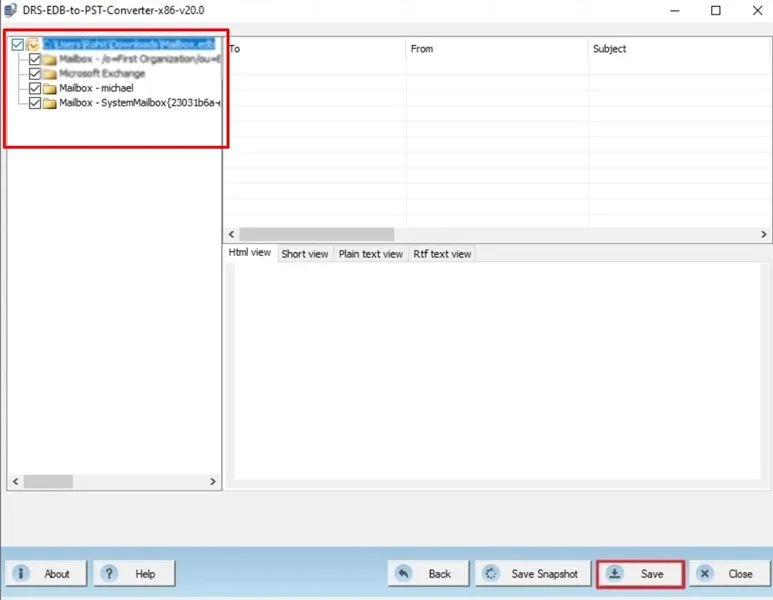Open the About dialog
Image resolution: width=773 pixels, height=600 pixels.
[x=46, y=573]
